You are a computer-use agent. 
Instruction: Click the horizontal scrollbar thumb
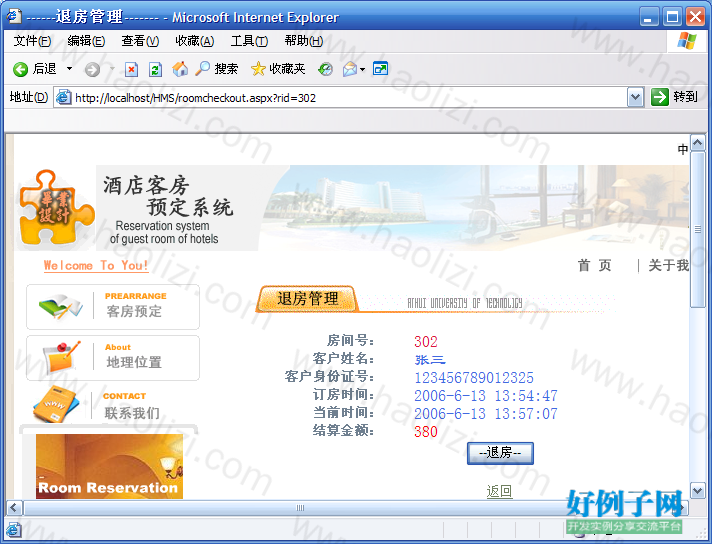tap(300, 507)
